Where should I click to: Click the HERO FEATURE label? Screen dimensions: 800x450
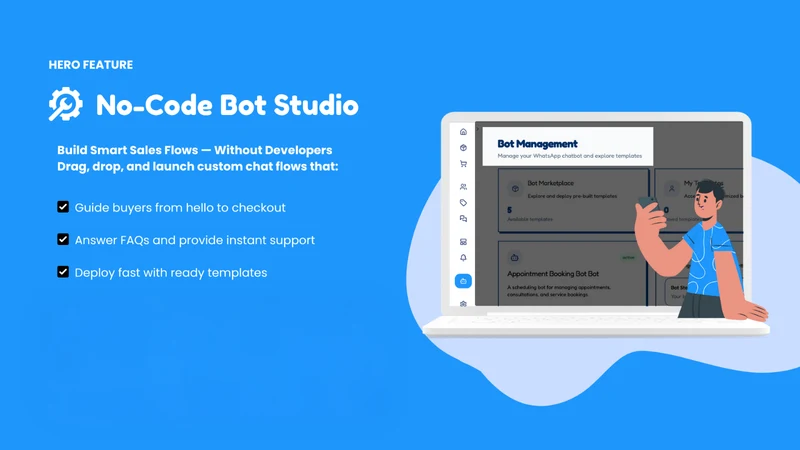91,65
